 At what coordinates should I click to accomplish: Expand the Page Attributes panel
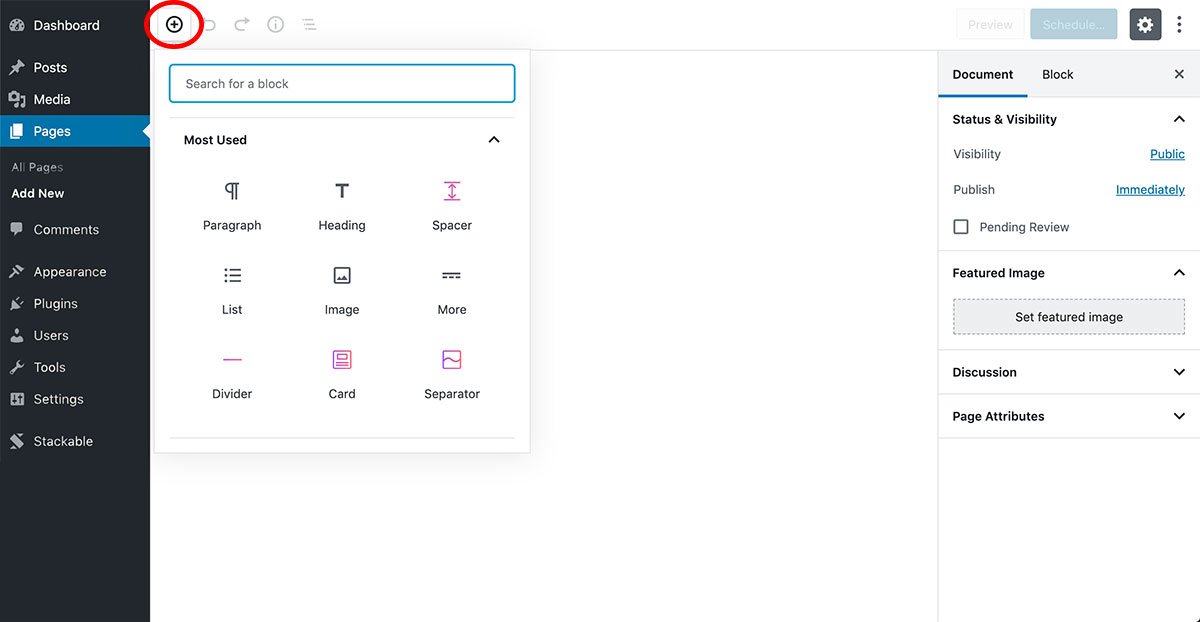pyautogui.click(x=1069, y=416)
